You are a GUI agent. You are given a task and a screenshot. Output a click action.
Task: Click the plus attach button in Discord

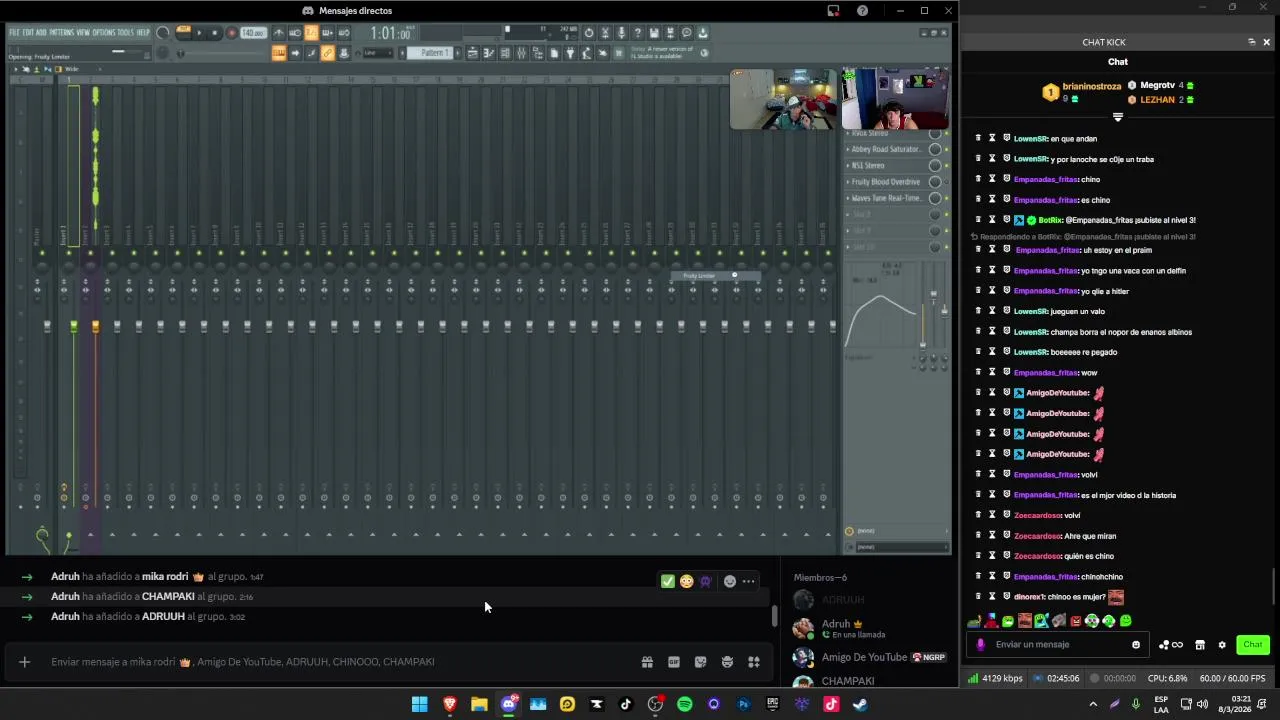[x=24, y=662]
